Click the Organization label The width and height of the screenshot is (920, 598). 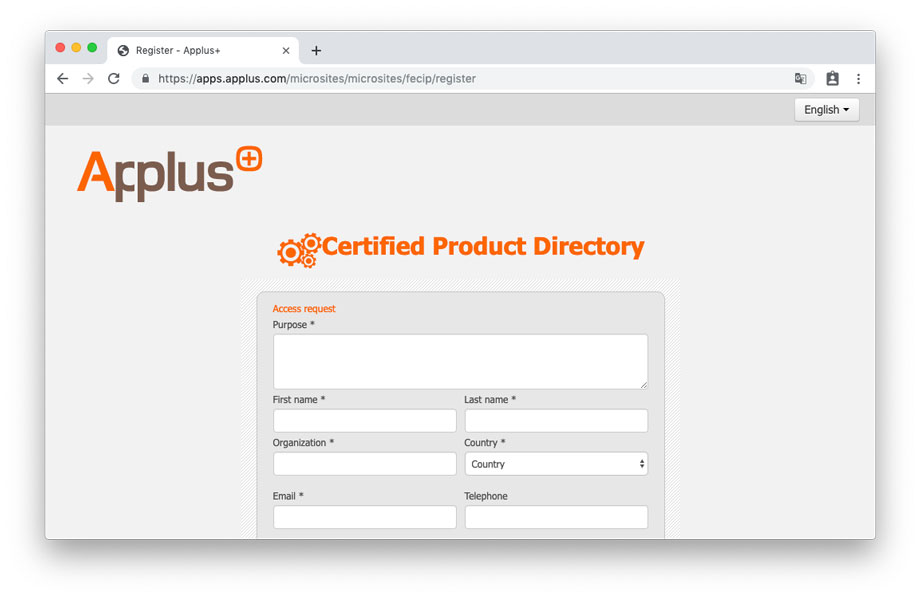[x=303, y=442]
